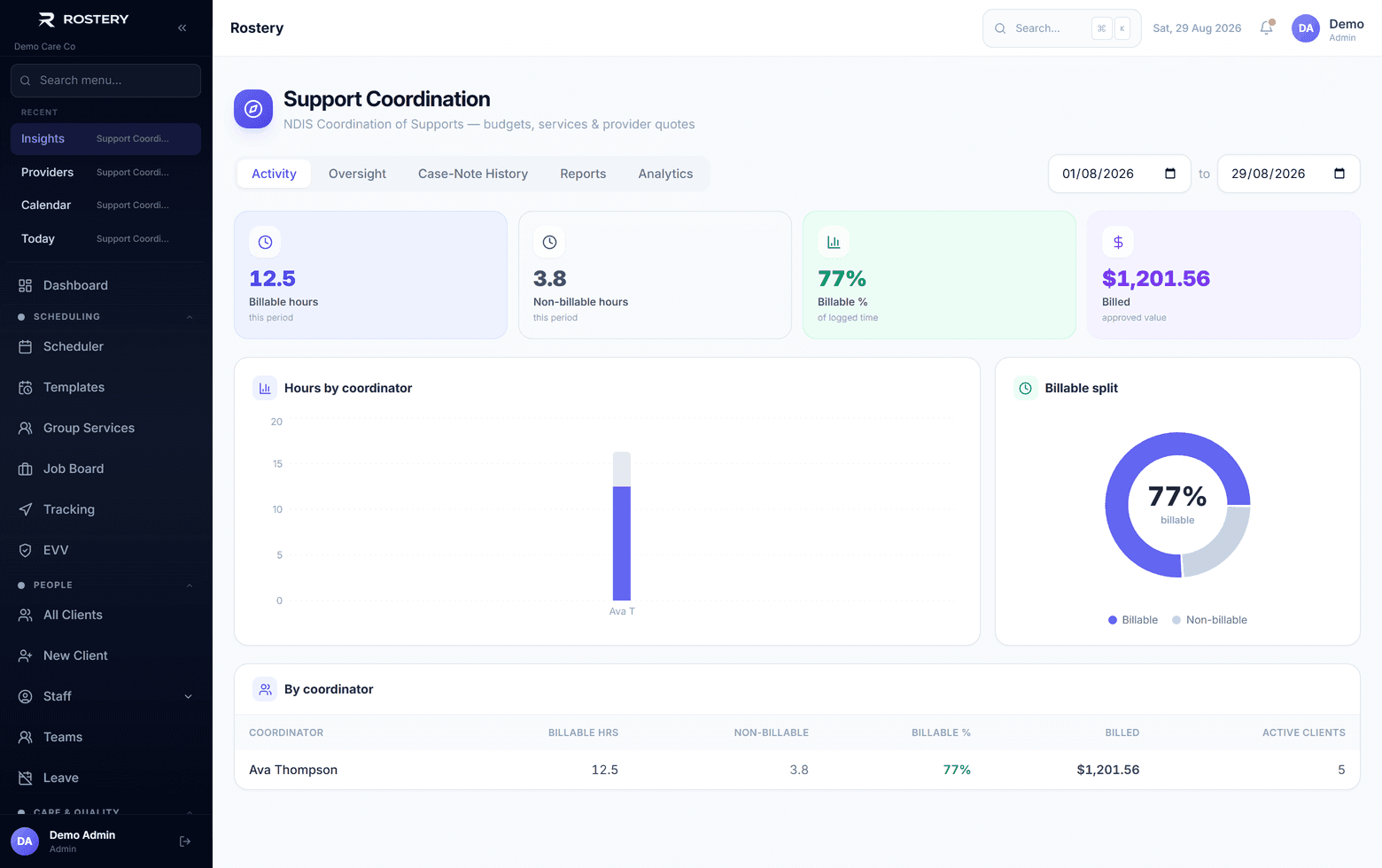Click the global Search box in header
The height and width of the screenshot is (868, 1382).
tap(1062, 28)
